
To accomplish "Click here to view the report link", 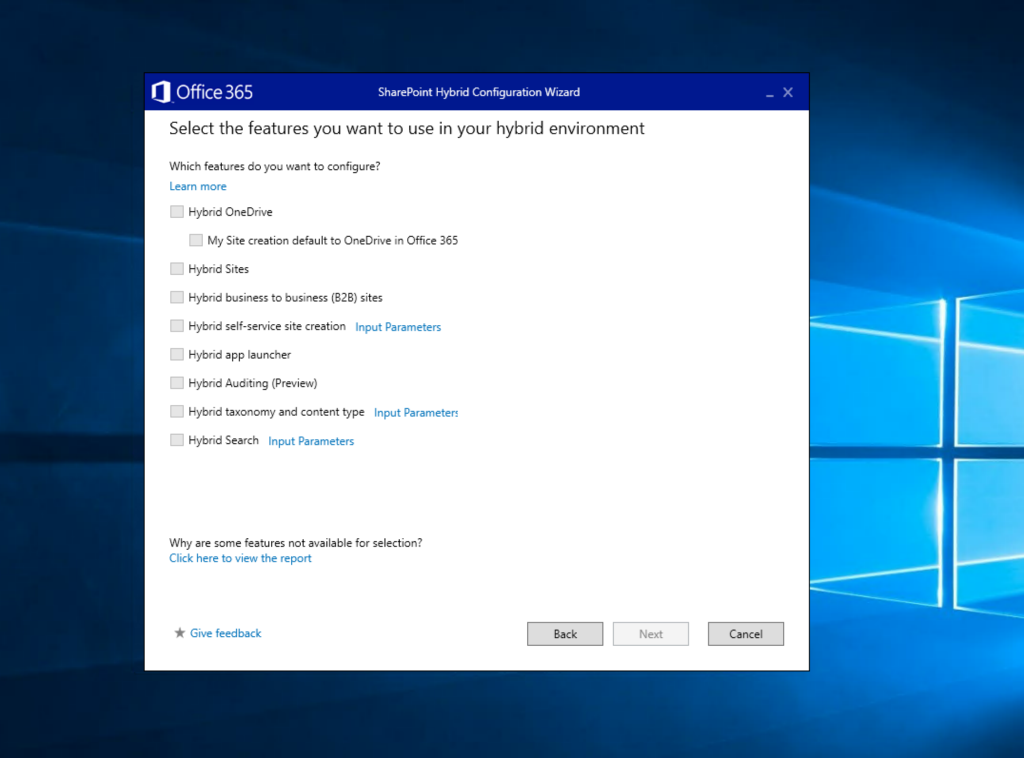I will point(240,558).
